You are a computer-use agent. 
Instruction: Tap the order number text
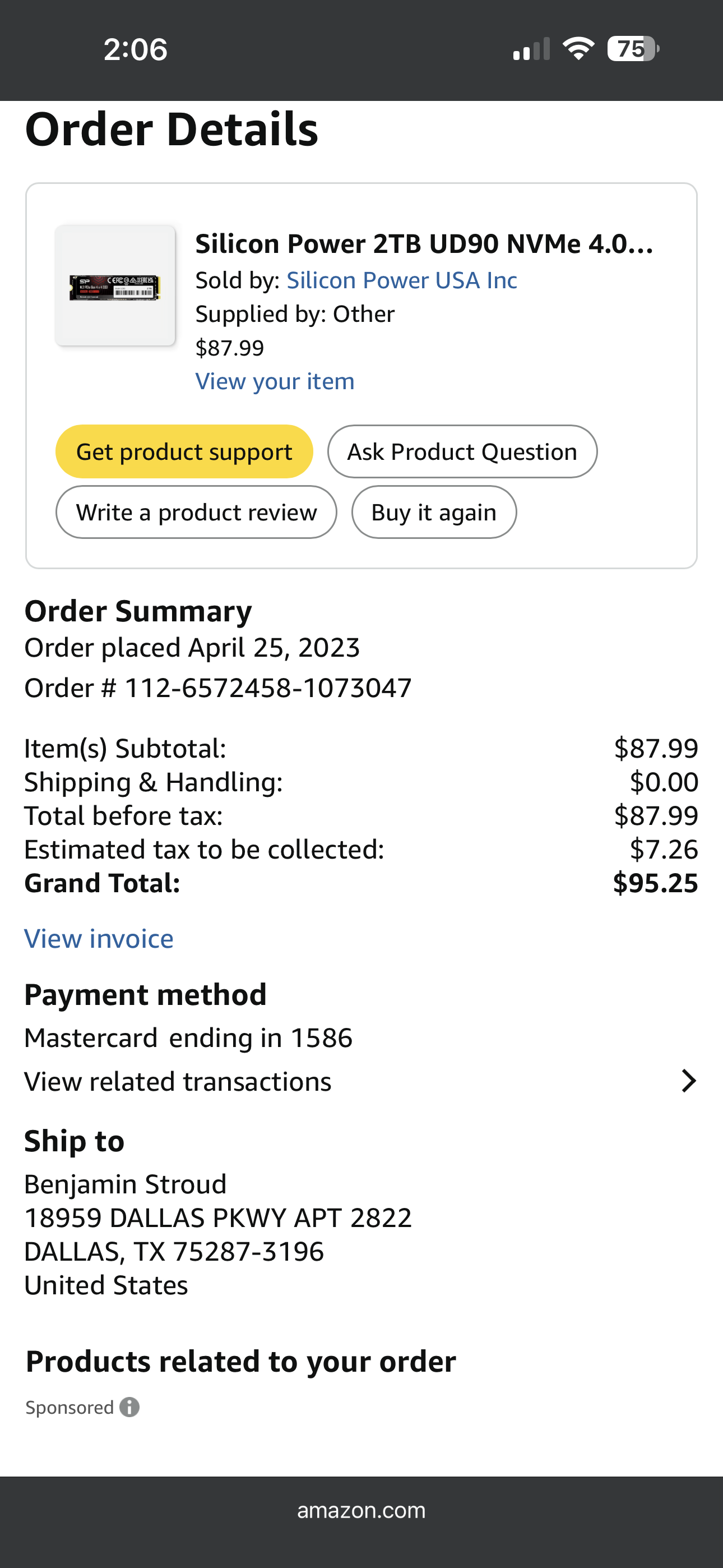[x=218, y=689]
